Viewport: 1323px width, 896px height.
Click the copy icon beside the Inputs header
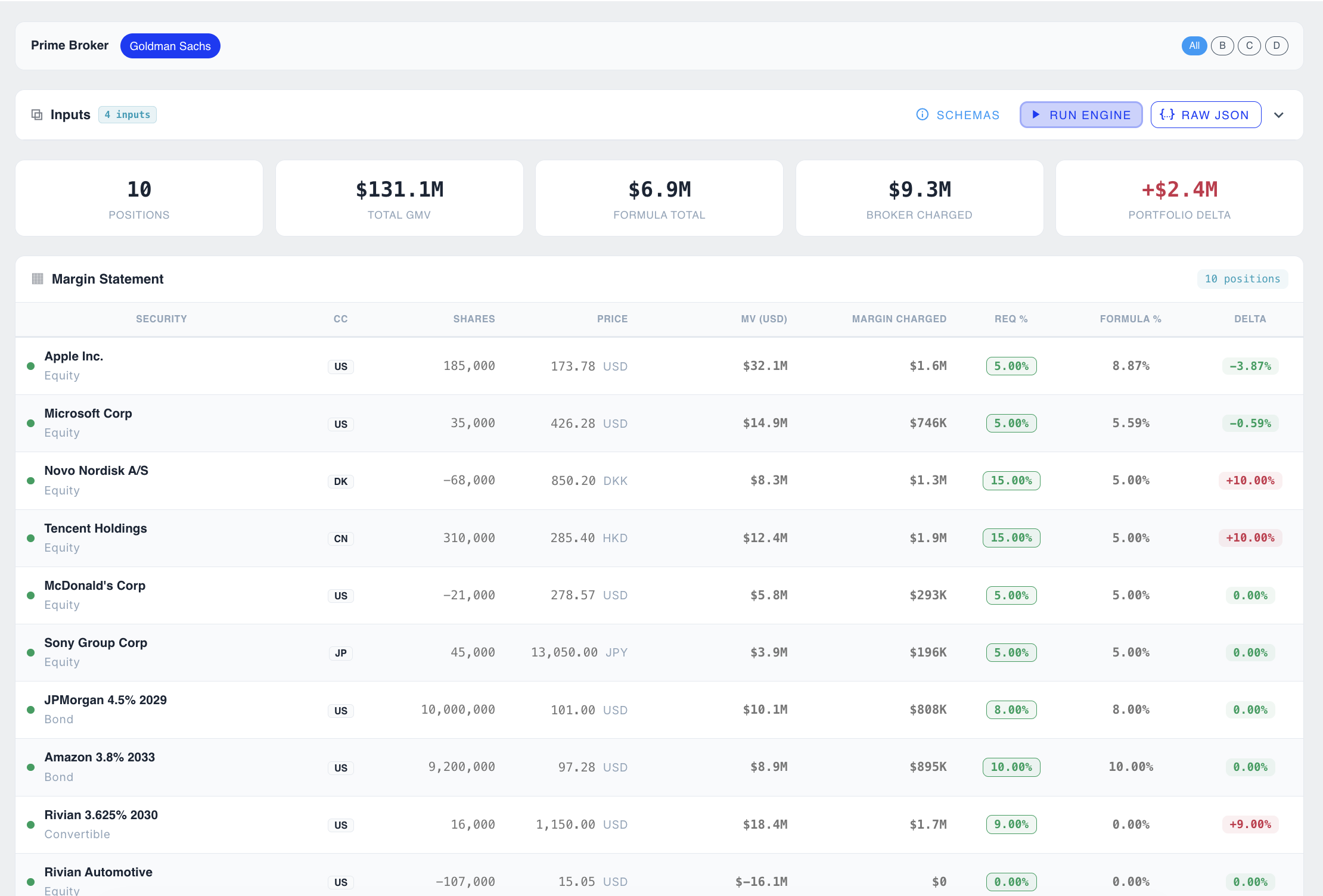point(37,114)
